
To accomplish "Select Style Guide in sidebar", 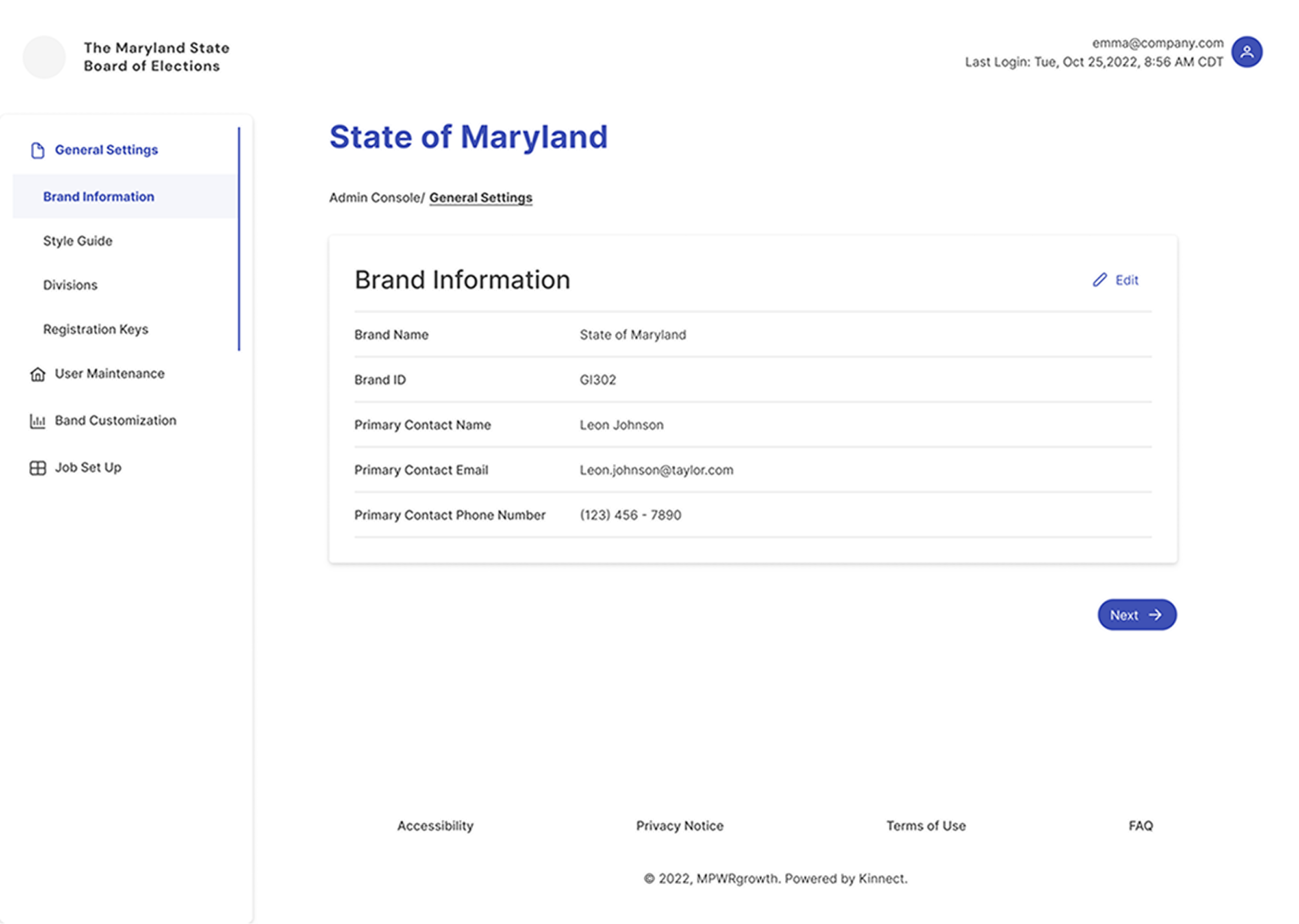I will click(77, 241).
